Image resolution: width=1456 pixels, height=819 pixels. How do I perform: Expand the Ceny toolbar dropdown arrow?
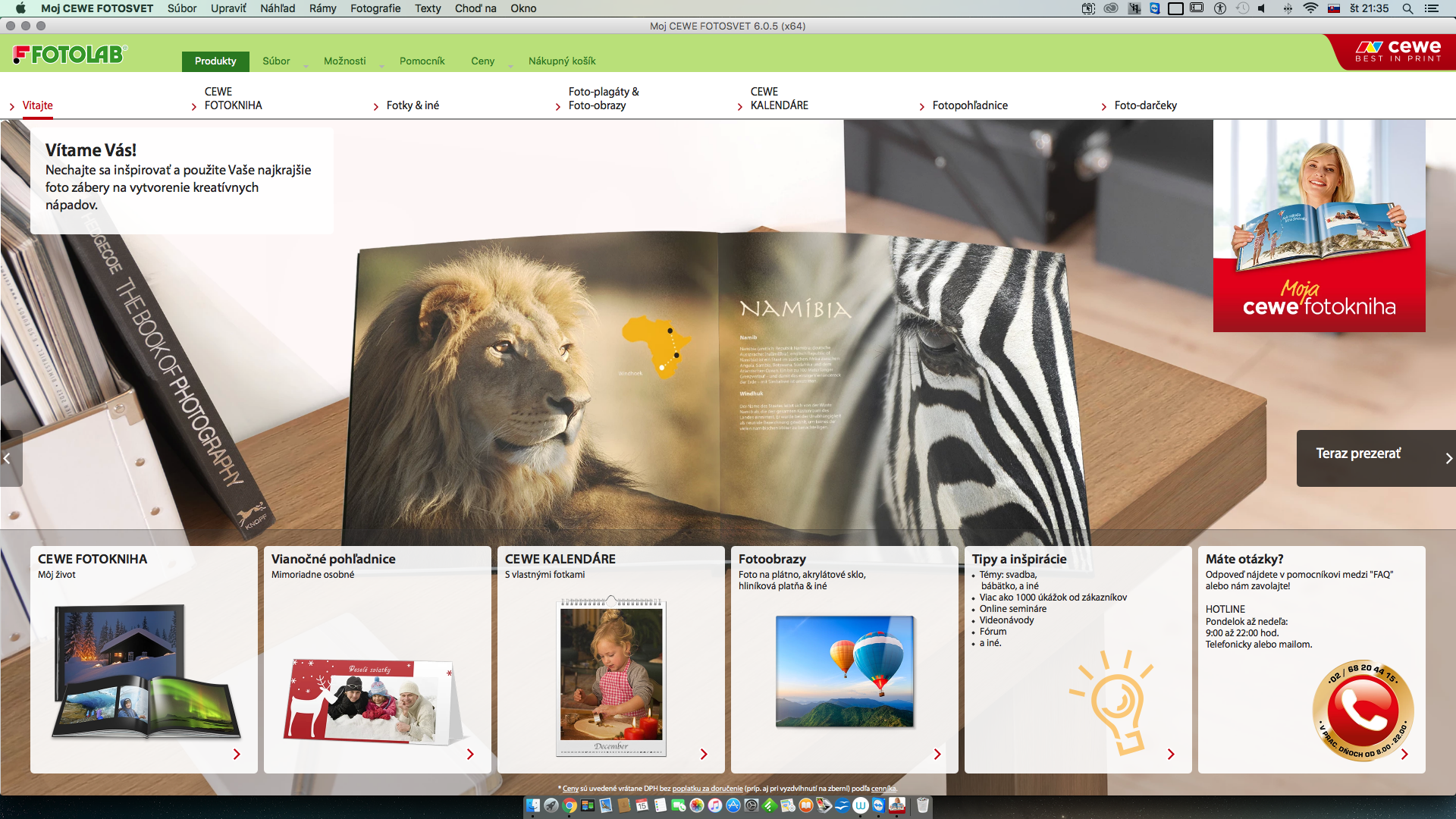pyautogui.click(x=510, y=66)
